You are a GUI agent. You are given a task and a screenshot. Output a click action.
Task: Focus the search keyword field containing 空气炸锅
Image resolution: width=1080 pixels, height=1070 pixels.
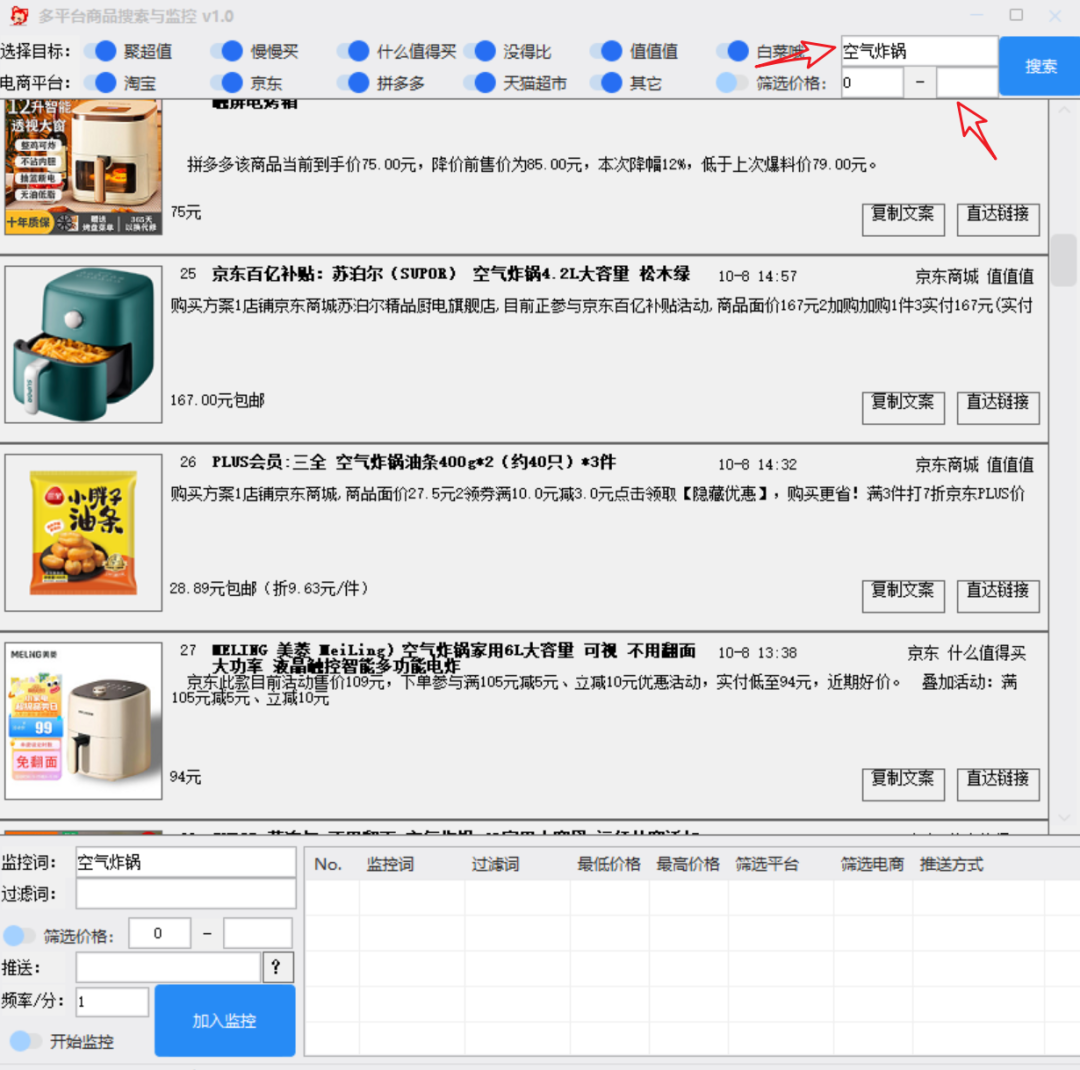click(919, 51)
